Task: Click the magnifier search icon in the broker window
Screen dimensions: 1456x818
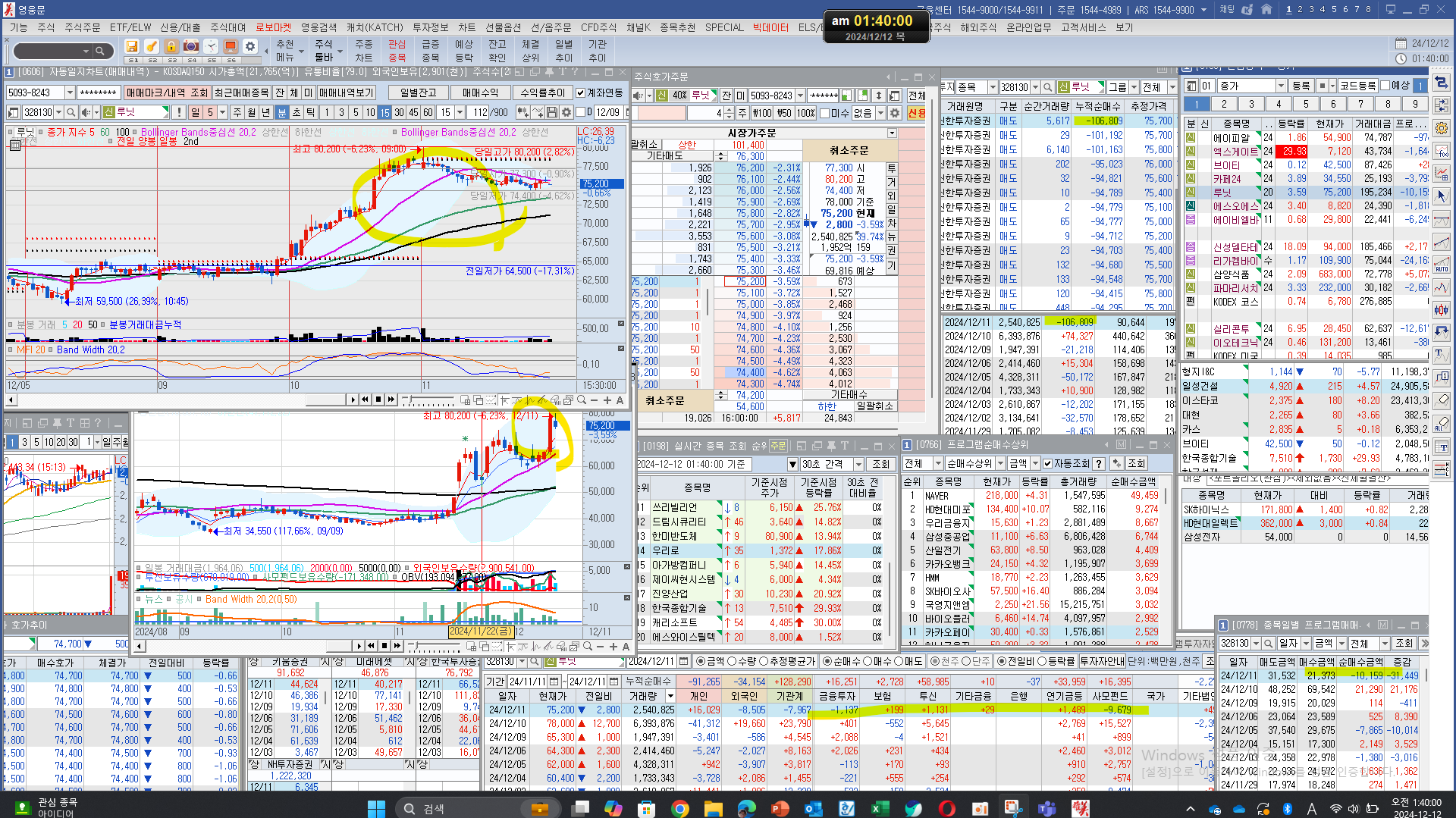Action: tap(1047, 87)
